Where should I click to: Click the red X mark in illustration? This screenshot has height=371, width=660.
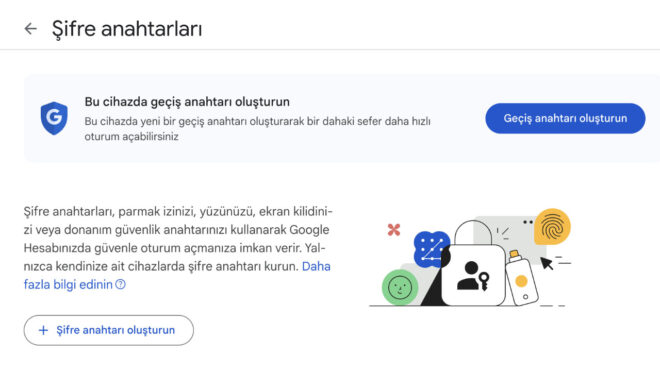coord(394,230)
